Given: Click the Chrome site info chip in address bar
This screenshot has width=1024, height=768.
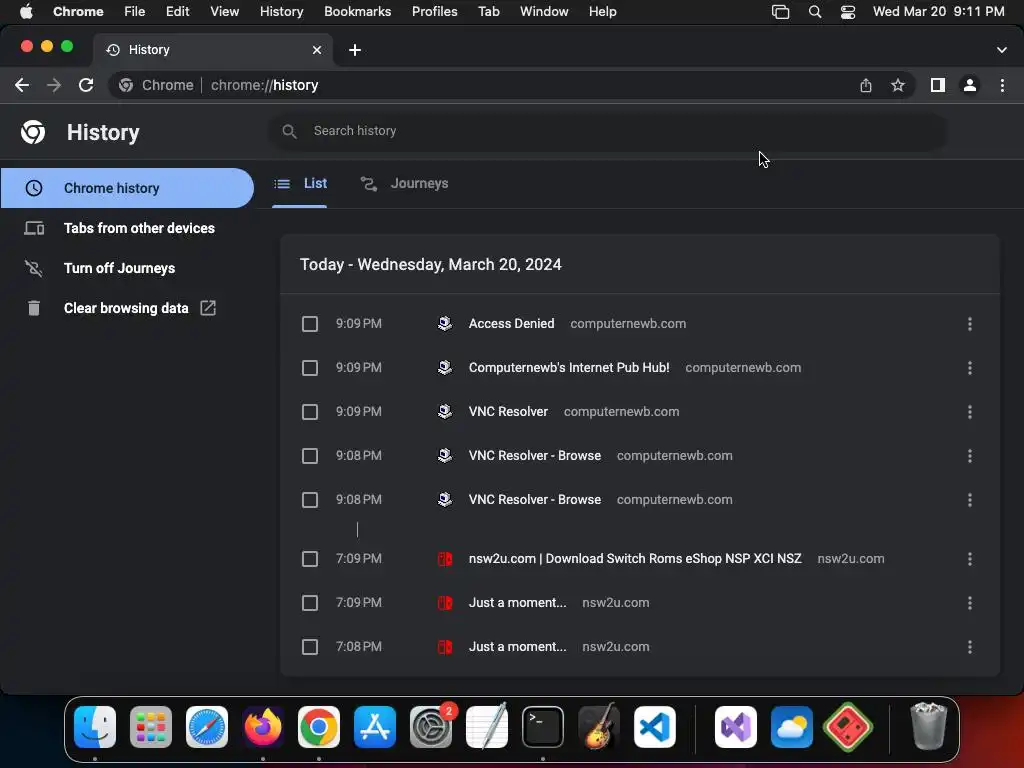Looking at the screenshot, I should [157, 85].
